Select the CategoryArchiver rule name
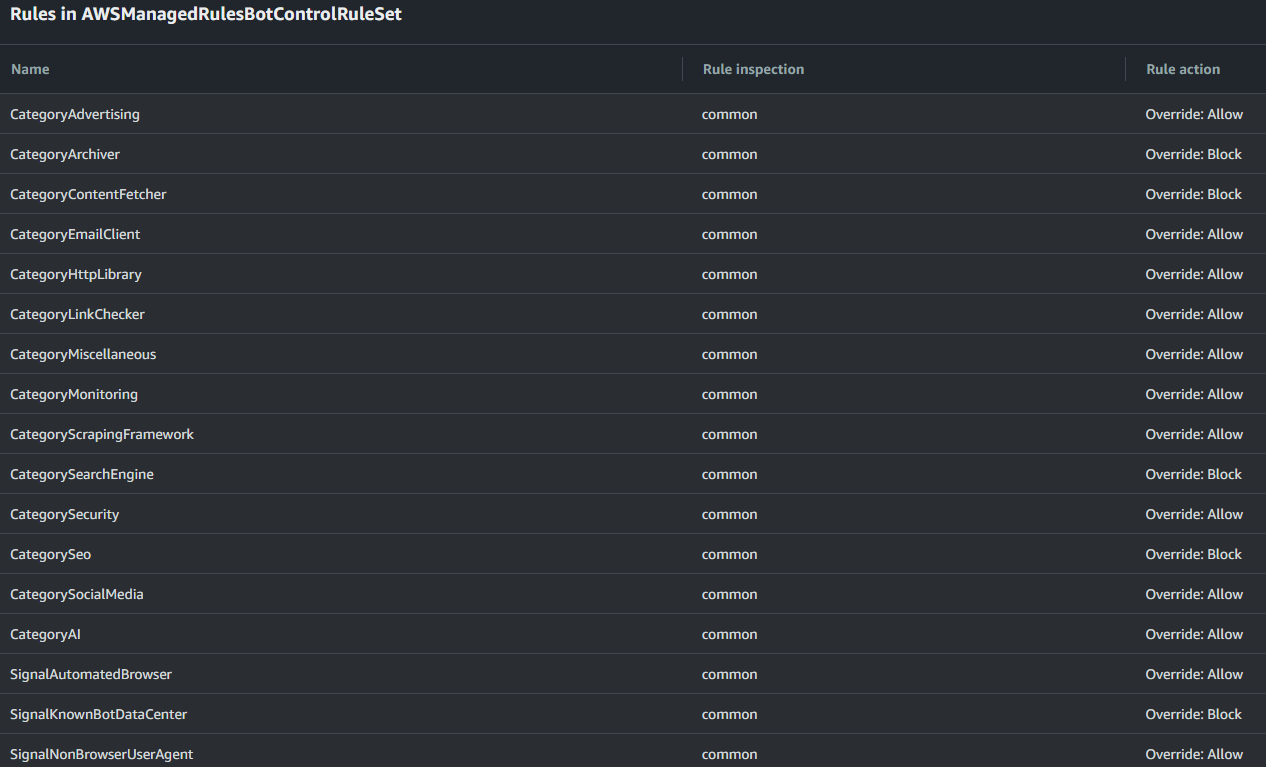The height and width of the screenshot is (767, 1266). coord(65,154)
